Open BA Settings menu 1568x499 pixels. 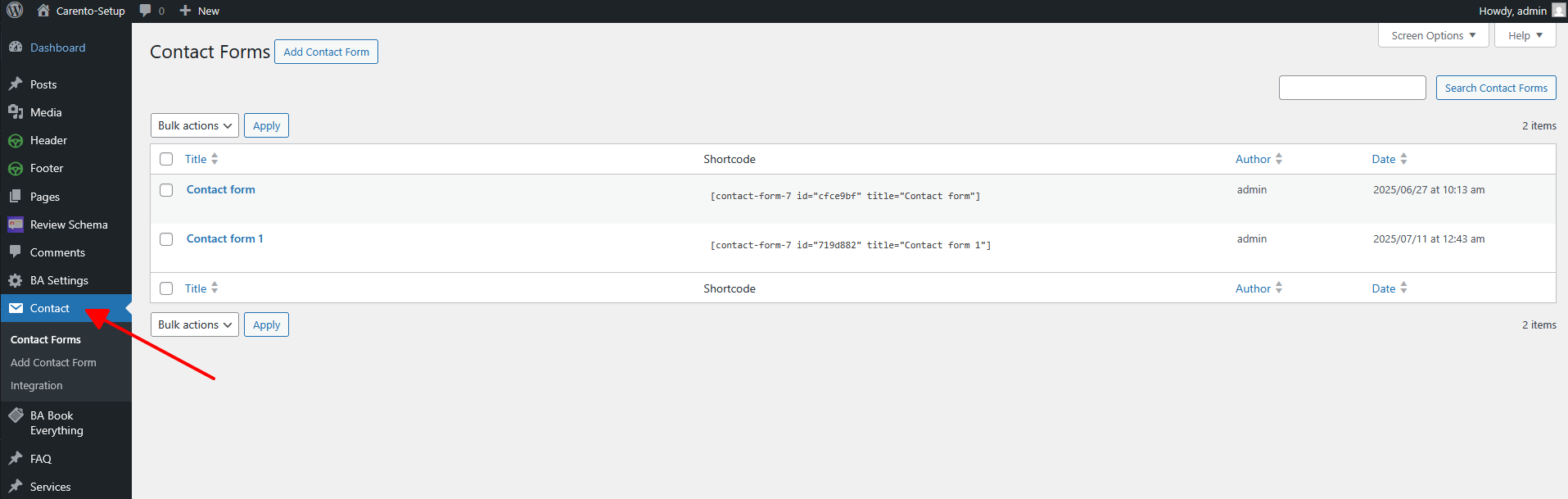click(x=59, y=280)
